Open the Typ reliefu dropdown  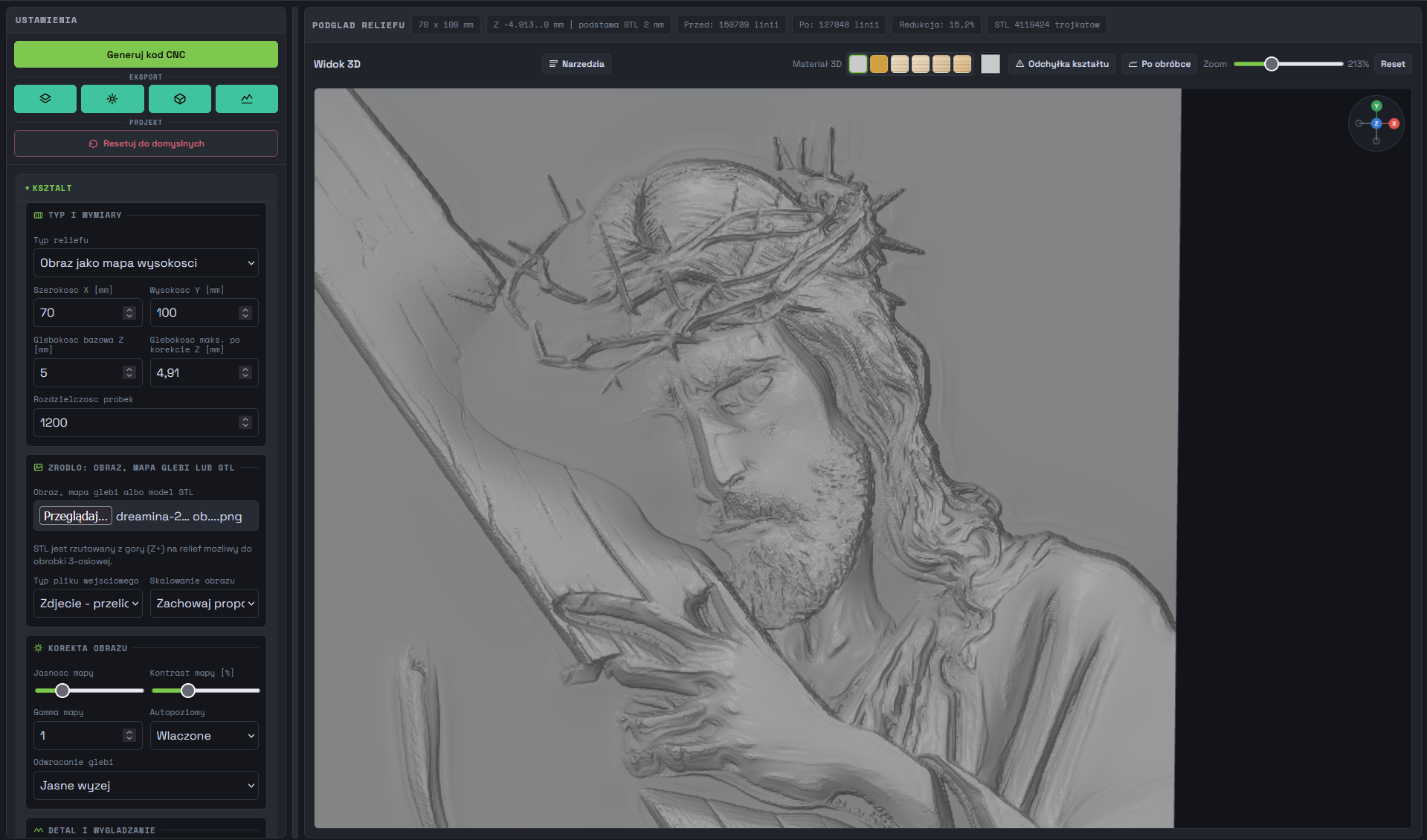tap(146, 263)
